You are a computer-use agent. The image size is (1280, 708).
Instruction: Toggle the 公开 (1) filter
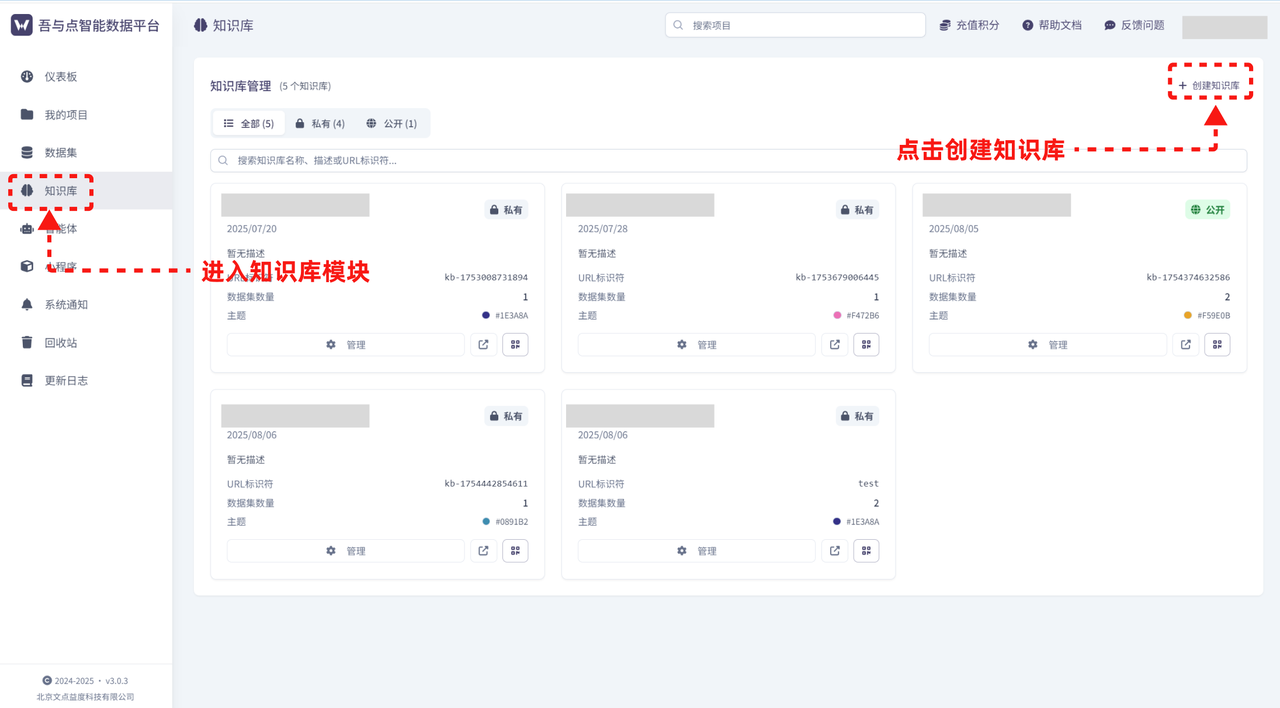tap(392, 123)
